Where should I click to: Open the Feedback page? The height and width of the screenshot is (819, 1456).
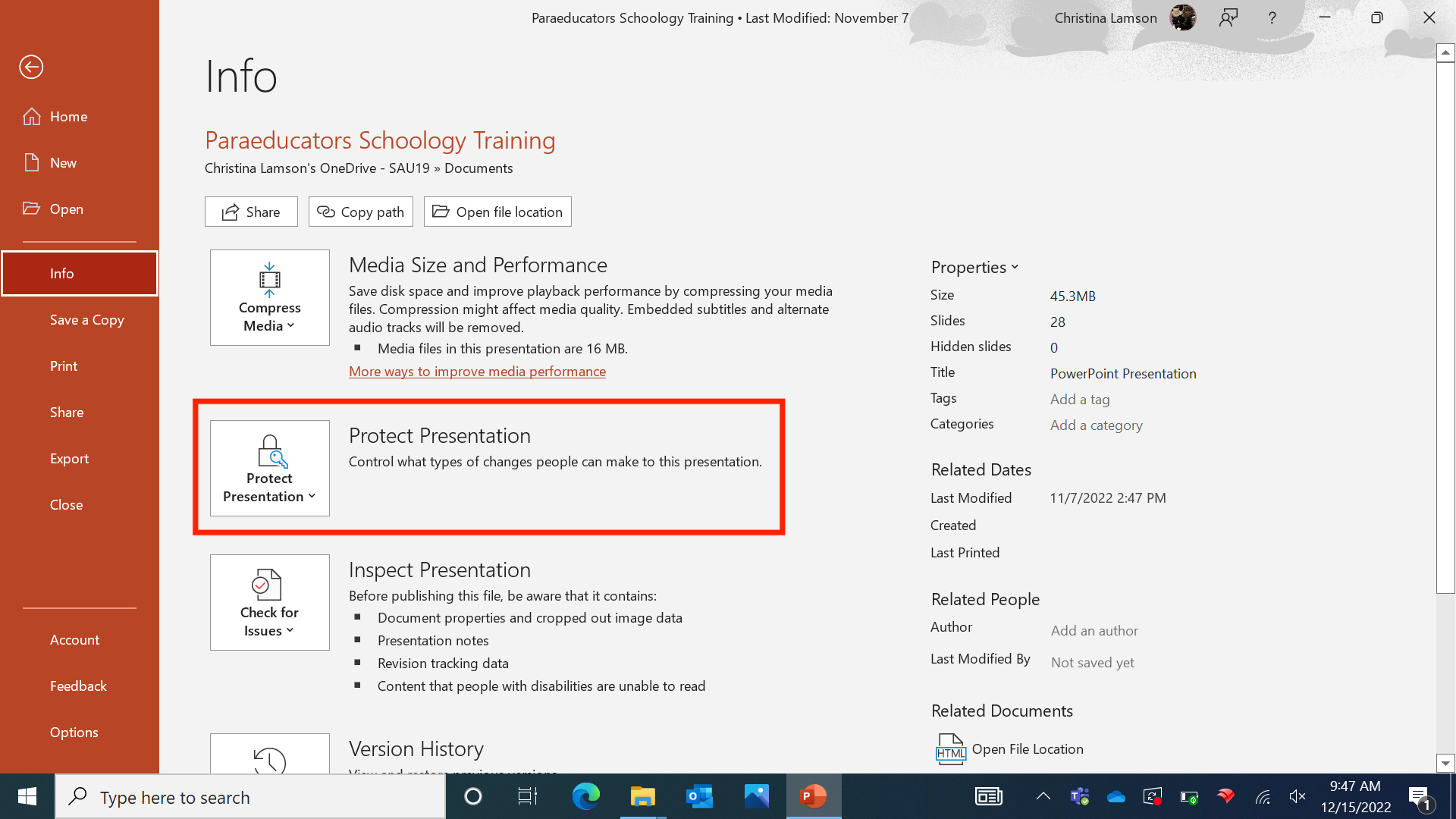click(x=80, y=686)
